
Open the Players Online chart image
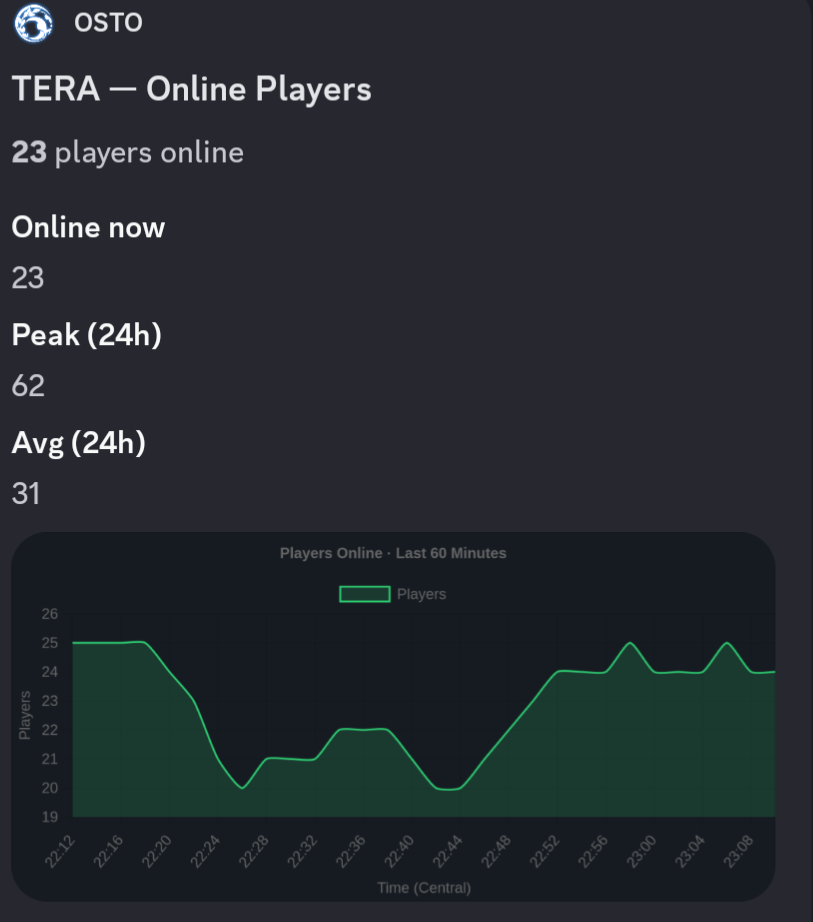coord(393,716)
